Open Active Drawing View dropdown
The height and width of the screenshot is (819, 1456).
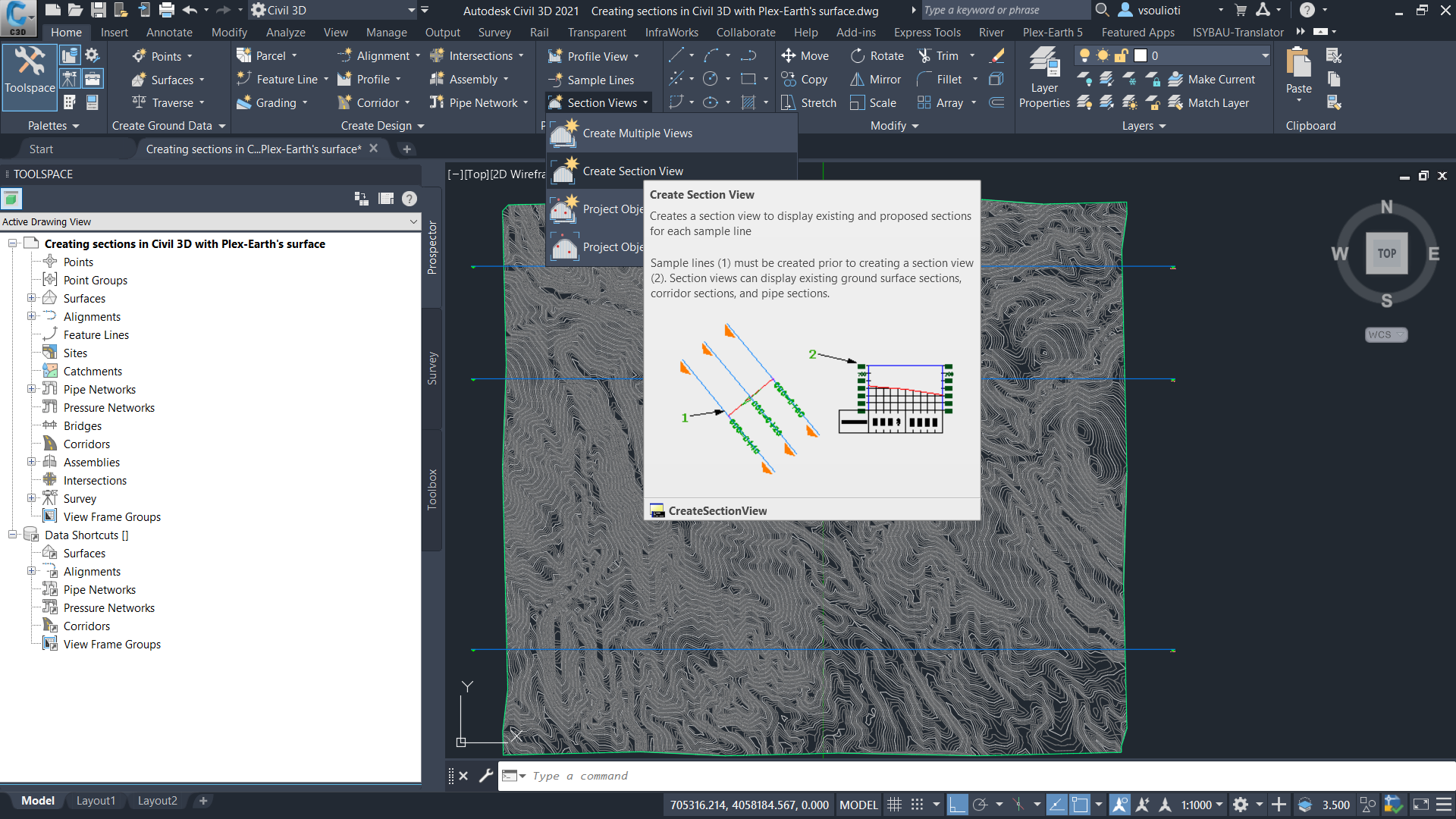(413, 221)
